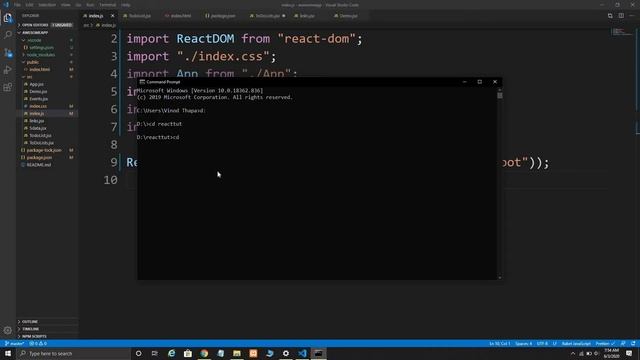The width and height of the screenshot is (640, 360).
Task: Click the Command Prompt scrollbar thumb
Action: click(500, 96)
